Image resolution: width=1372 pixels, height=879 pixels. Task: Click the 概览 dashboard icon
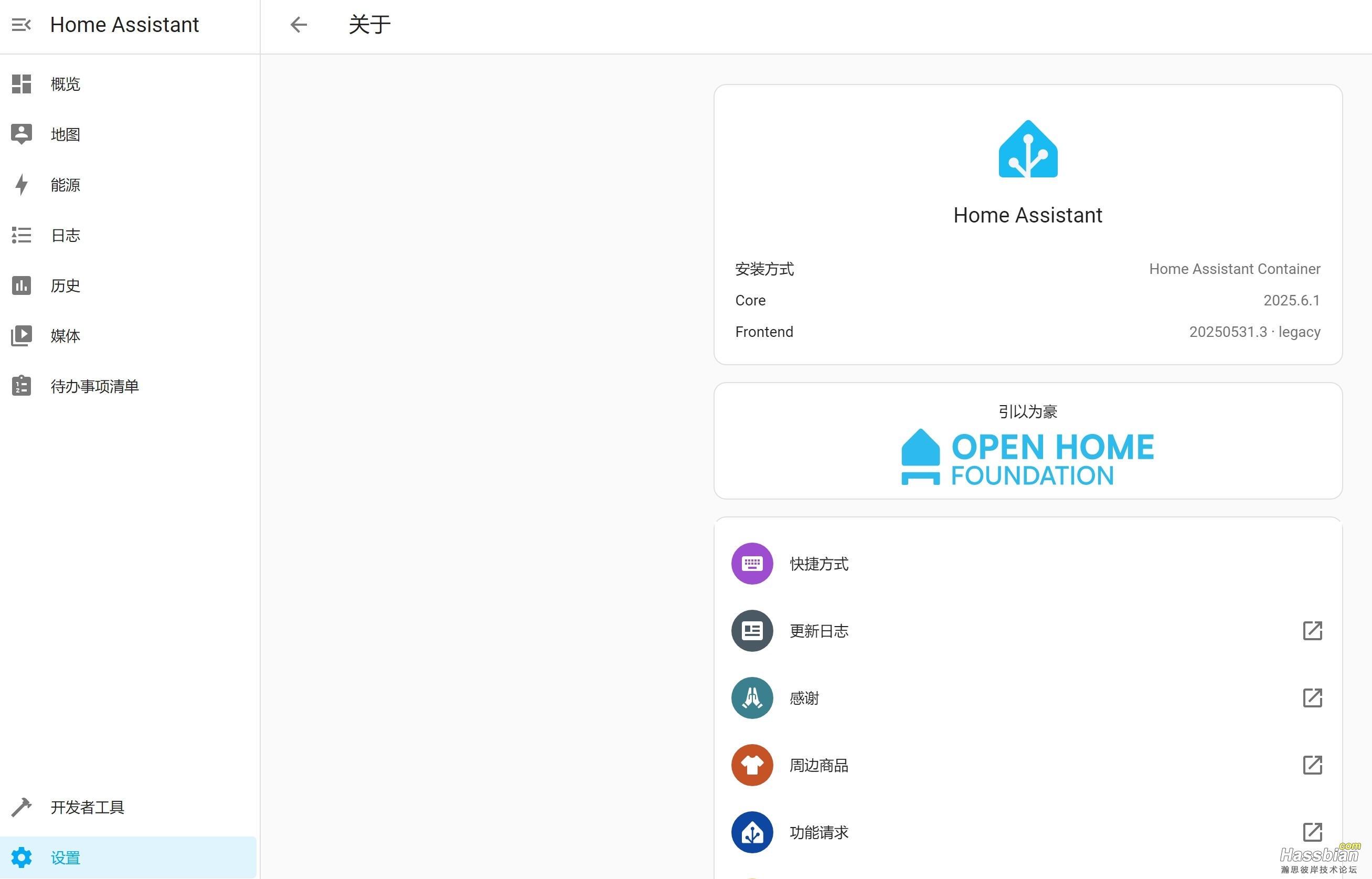point(22,84)
